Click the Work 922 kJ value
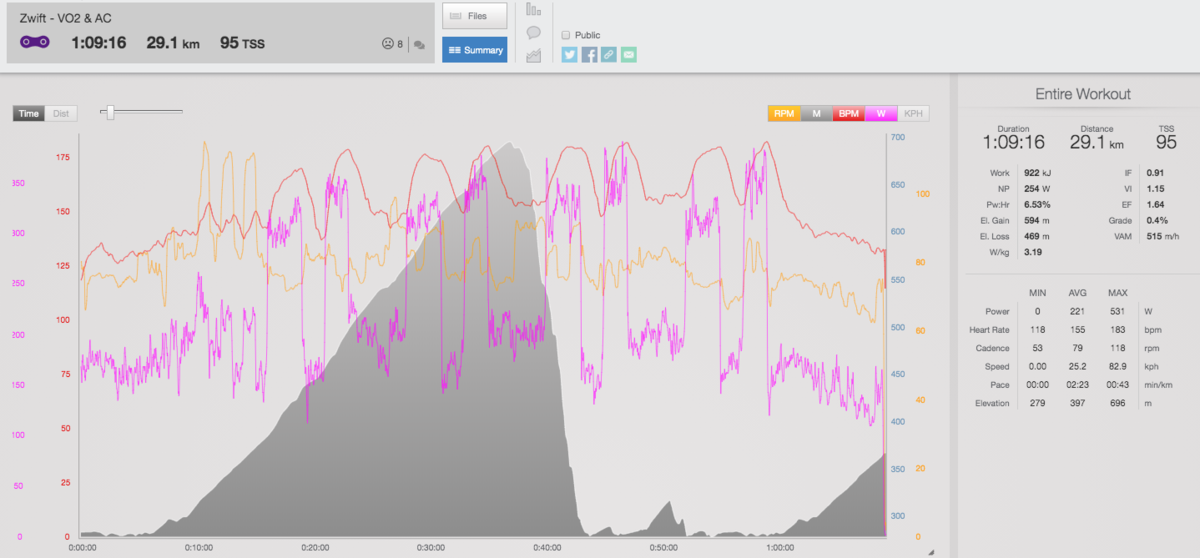 (1038, 172)
